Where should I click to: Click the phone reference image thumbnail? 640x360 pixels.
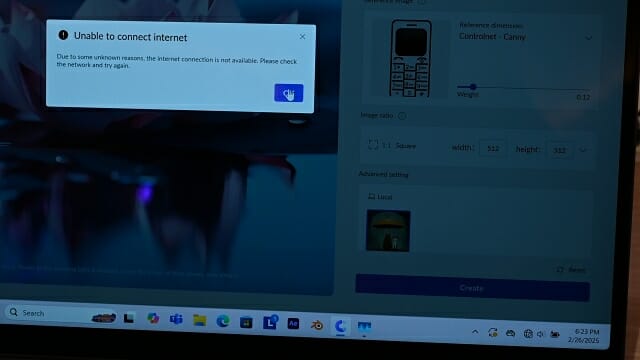411,58
